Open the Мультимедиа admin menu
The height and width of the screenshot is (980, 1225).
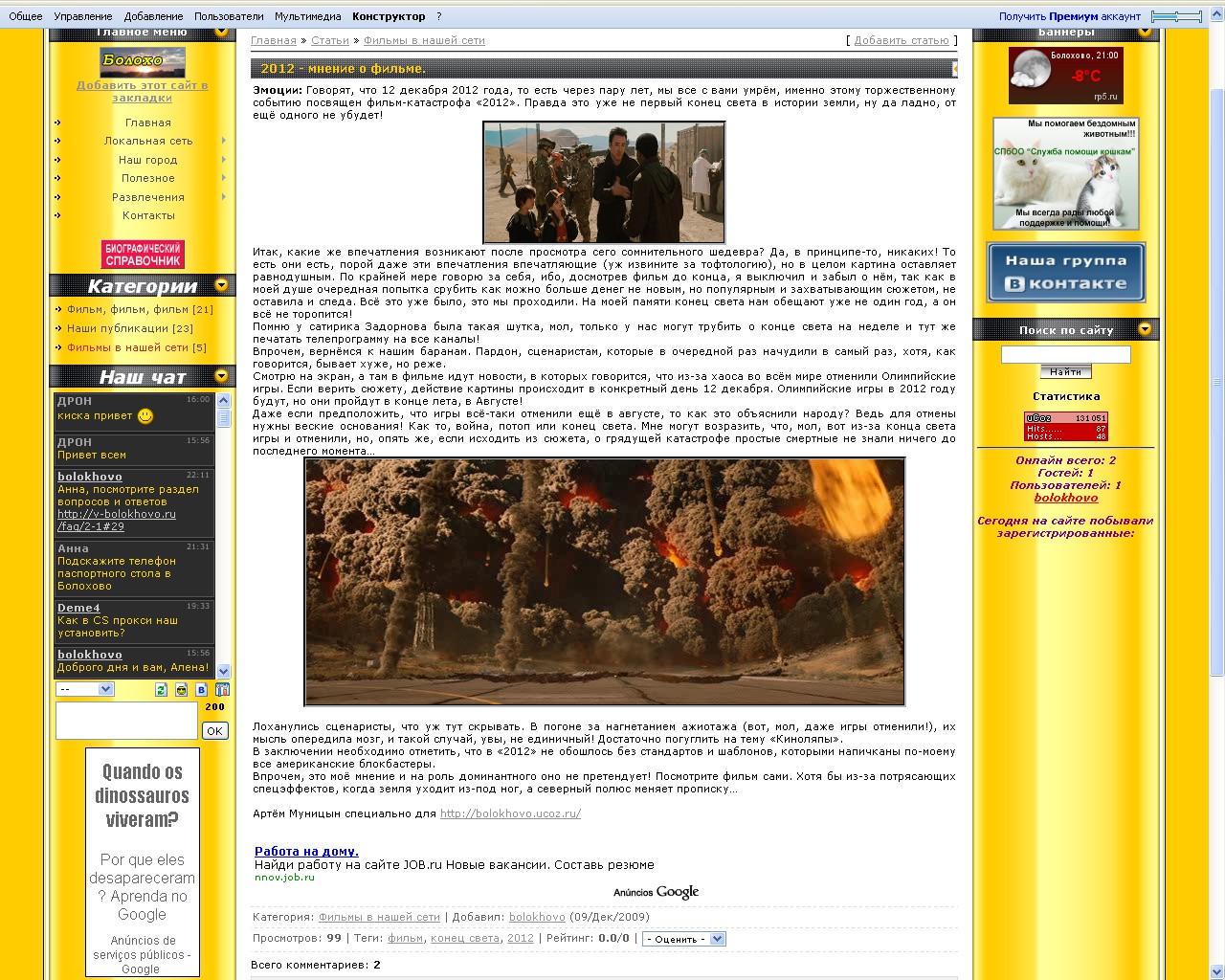308,16
